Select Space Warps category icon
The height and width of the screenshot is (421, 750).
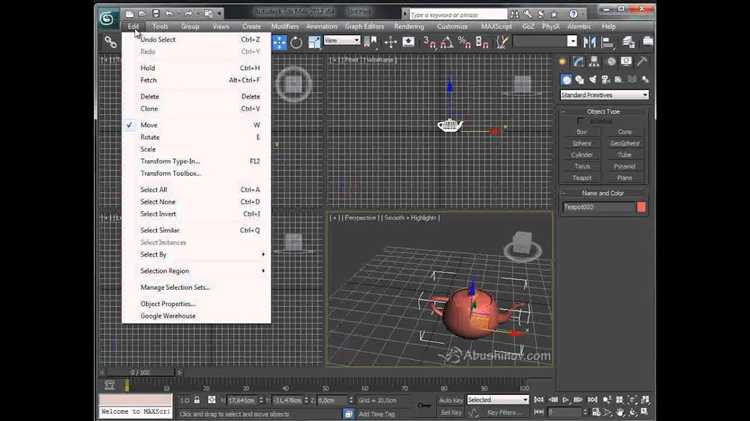click(632, 80)
